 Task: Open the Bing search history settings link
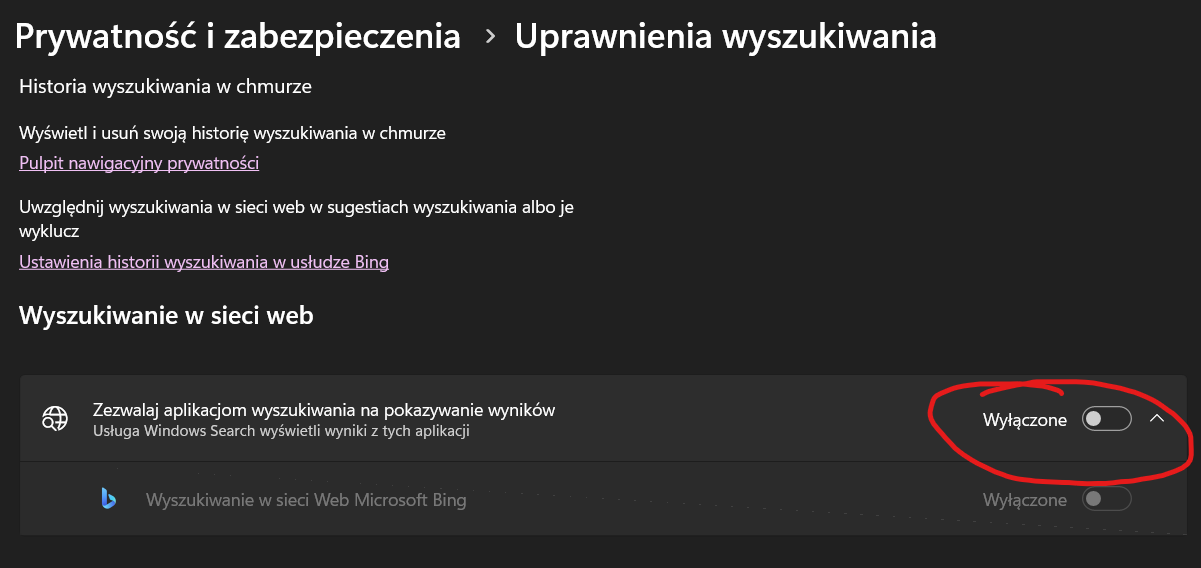click(204, 262)
